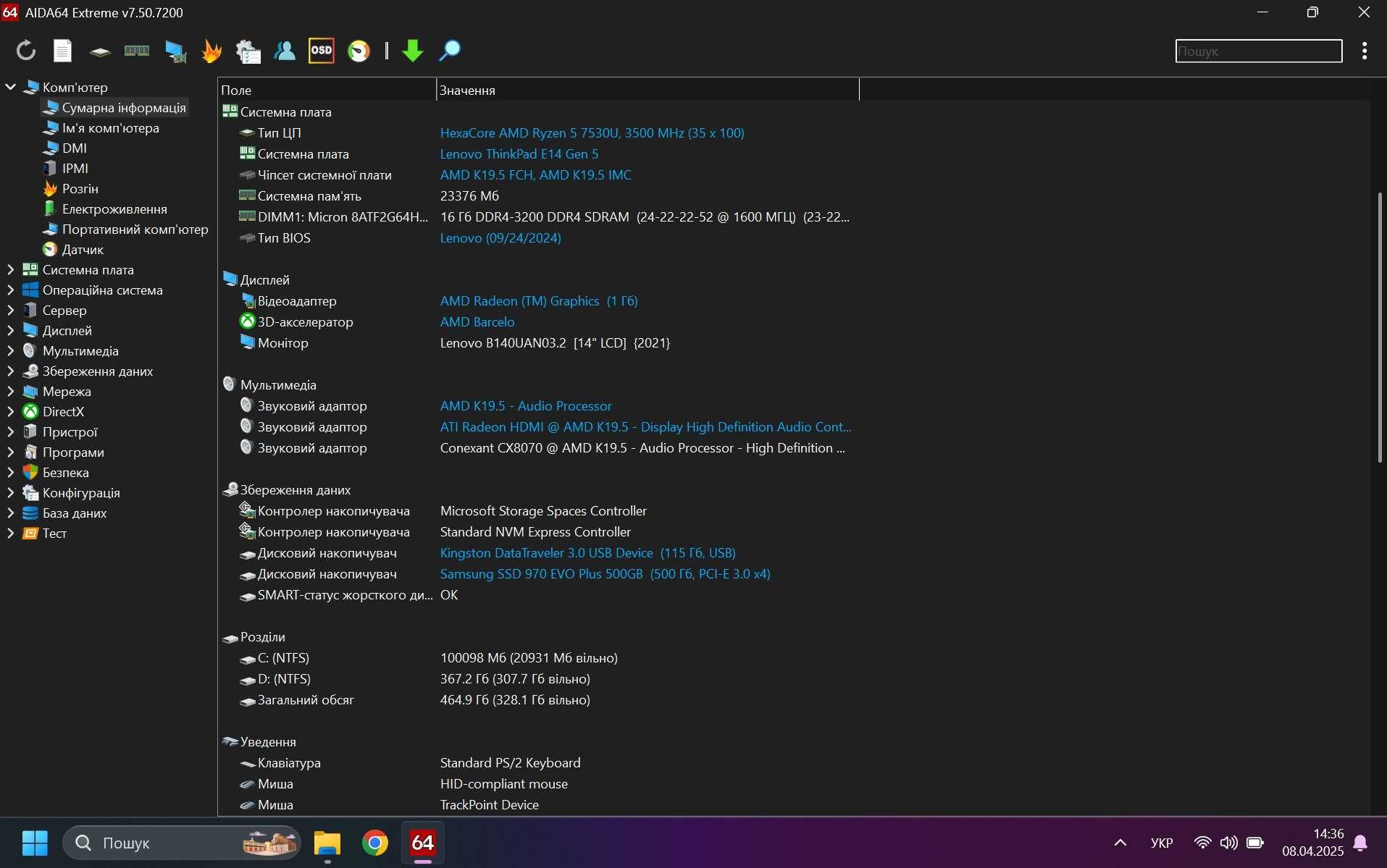Expand the Дисплей tree node
This screenshot has width=1387, height=868.
pos(10,330)
